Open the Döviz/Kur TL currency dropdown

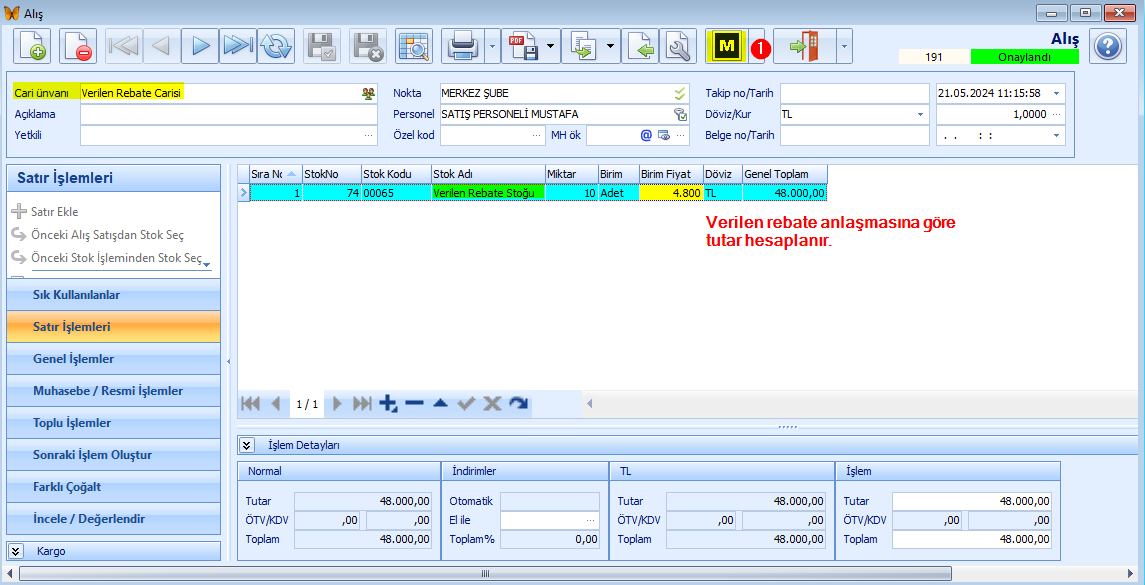[920, 114]
